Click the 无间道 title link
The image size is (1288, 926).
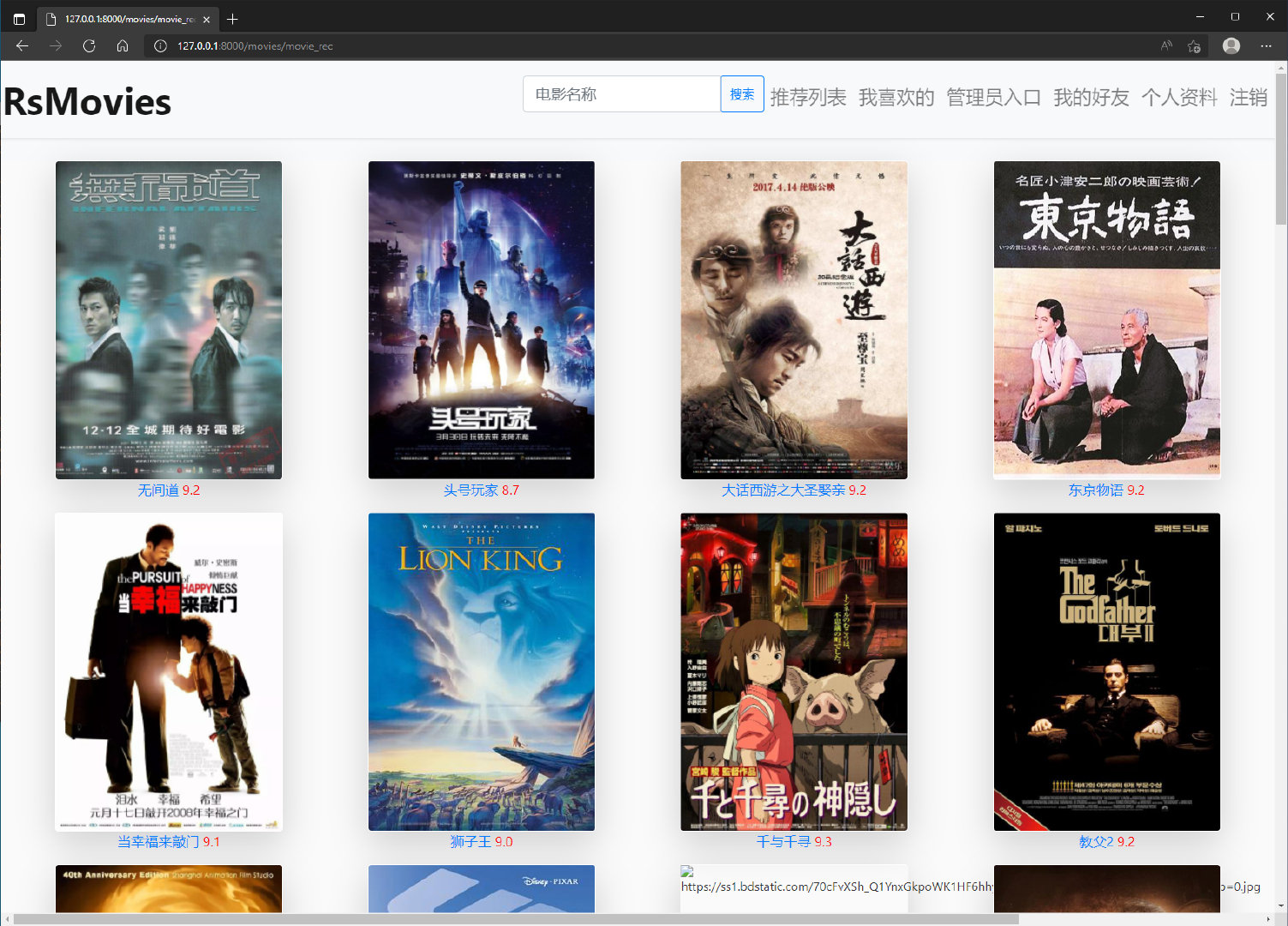[159, 490]
